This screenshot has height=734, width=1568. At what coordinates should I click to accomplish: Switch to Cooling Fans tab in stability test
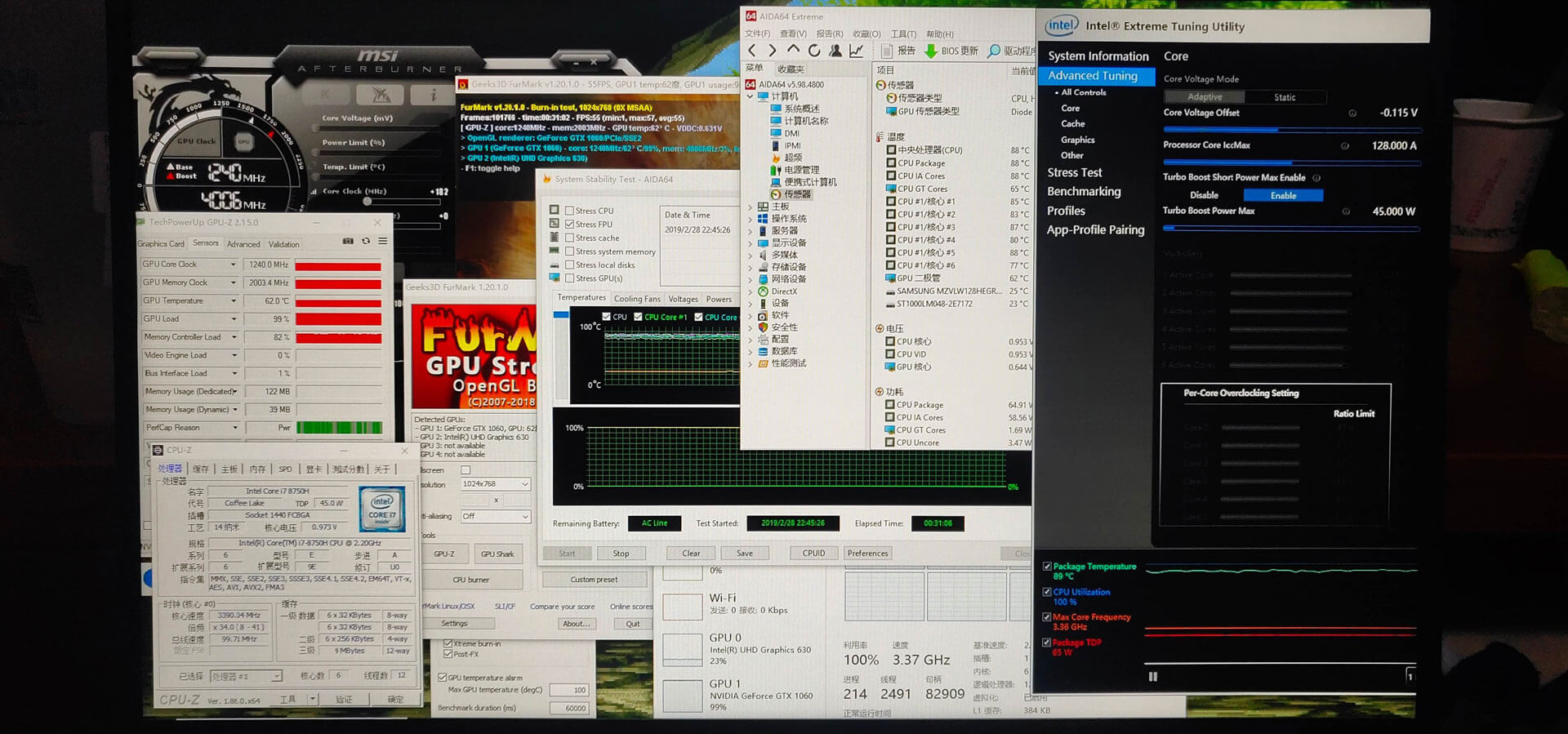point(637,299)
